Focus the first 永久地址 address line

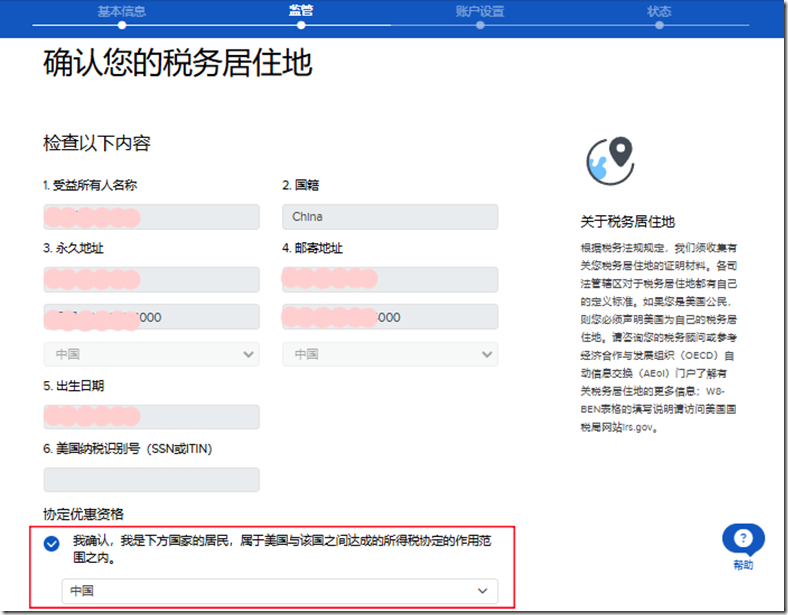click(151, 280)
